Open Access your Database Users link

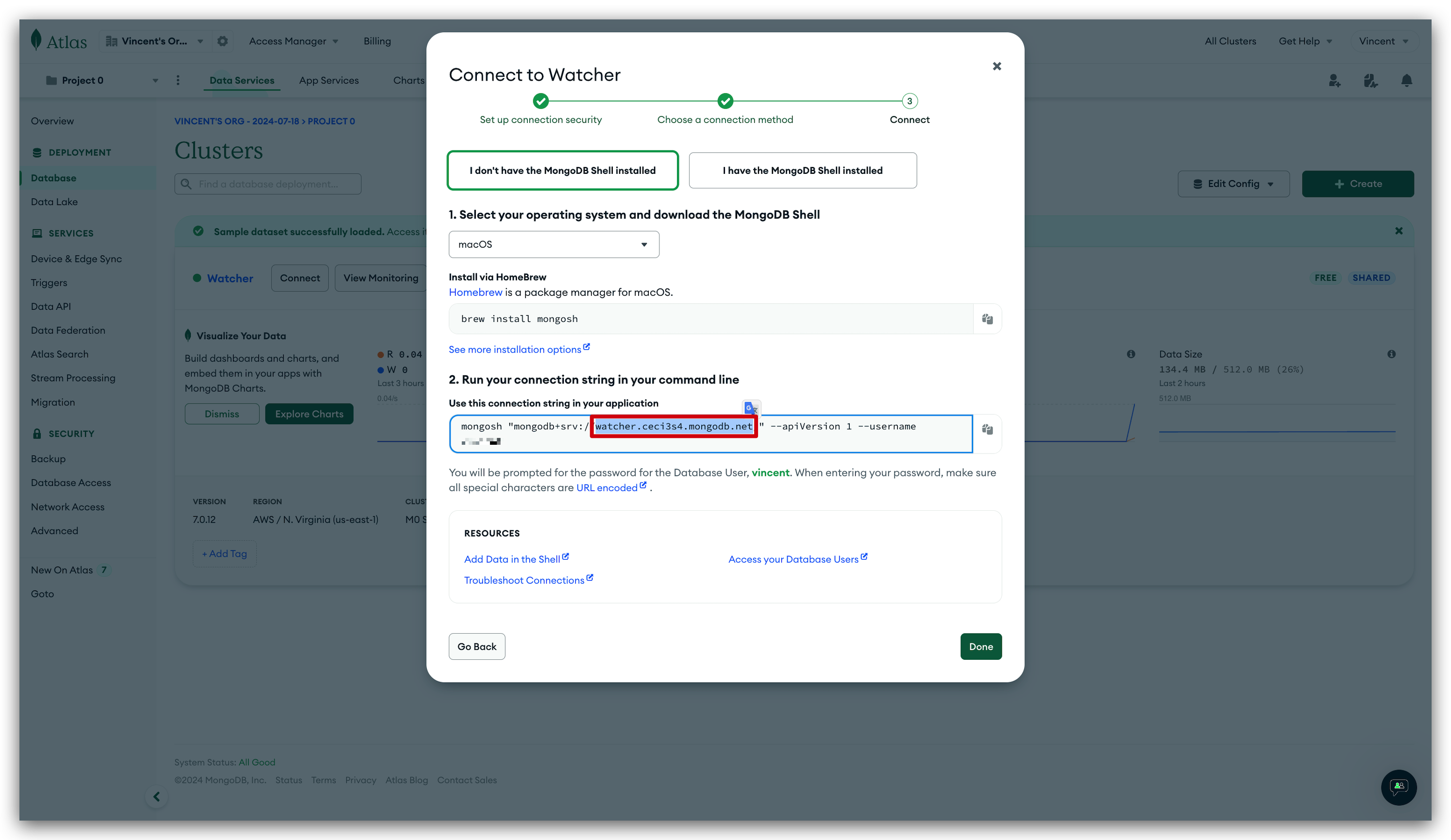[797, 559]
